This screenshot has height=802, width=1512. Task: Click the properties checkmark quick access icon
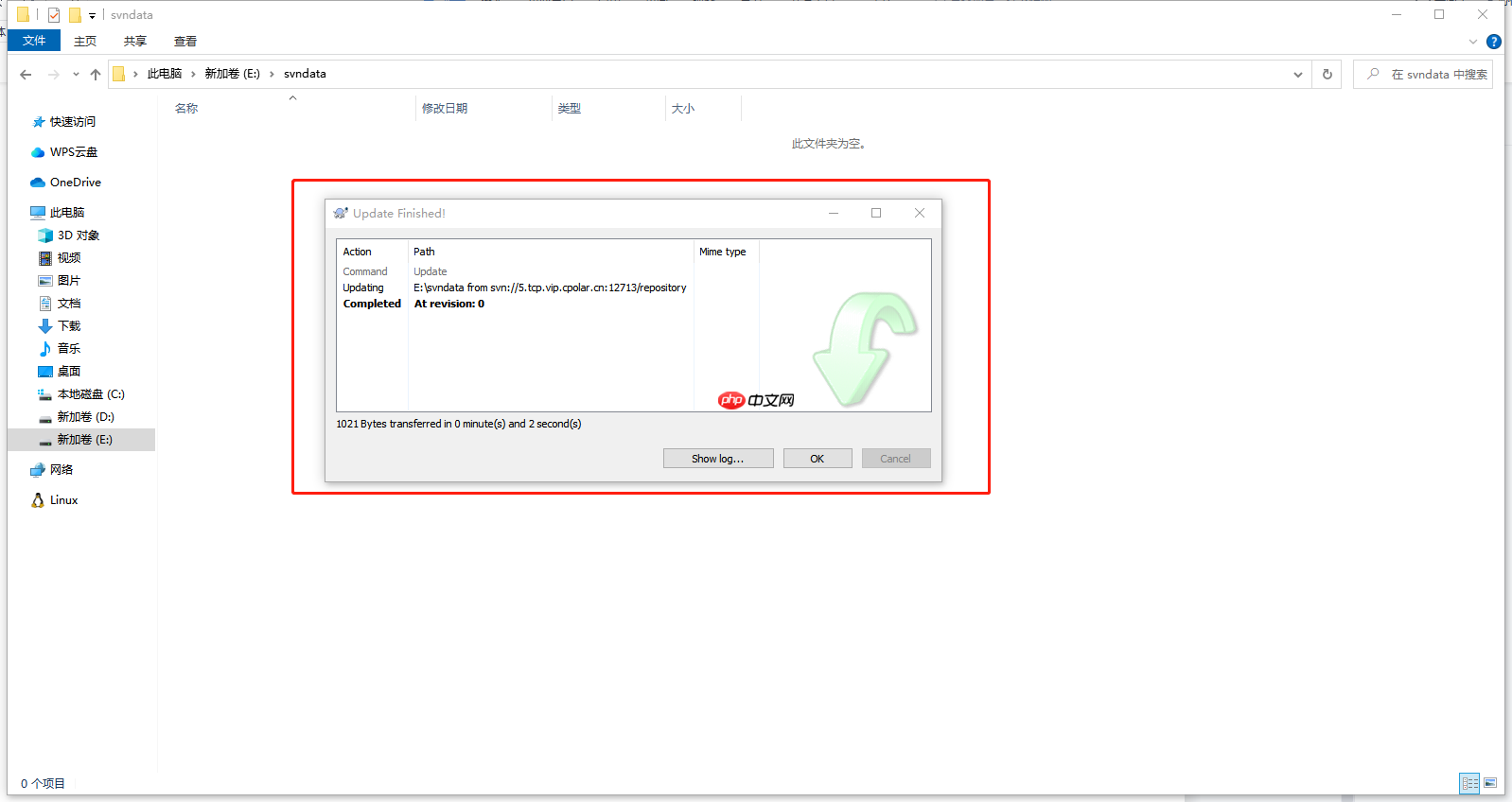pos(54,15)
